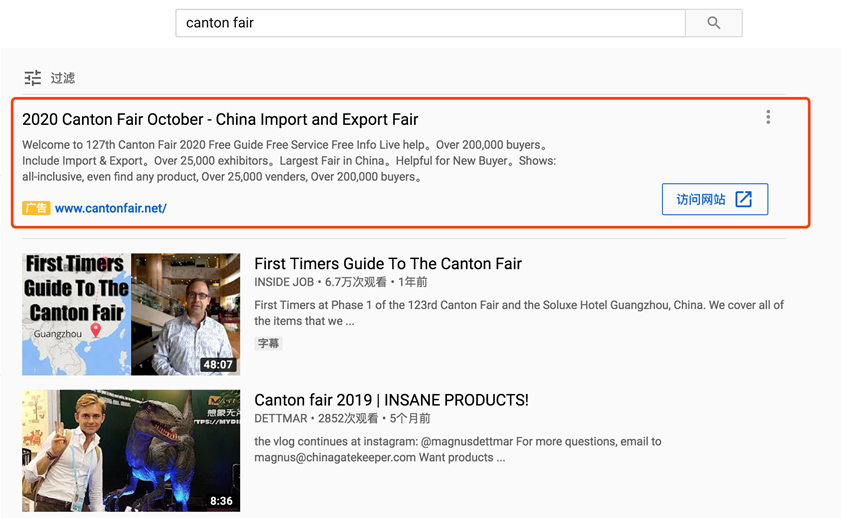The width and height of the screenshot is (841, 518).
Task: Open the First Timers Guide video thumbnail
Action: [131, 314]
